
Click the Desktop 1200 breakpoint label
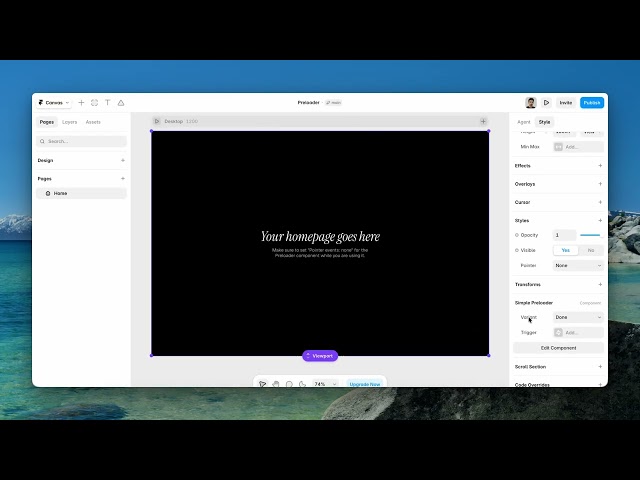click(181, 121)
